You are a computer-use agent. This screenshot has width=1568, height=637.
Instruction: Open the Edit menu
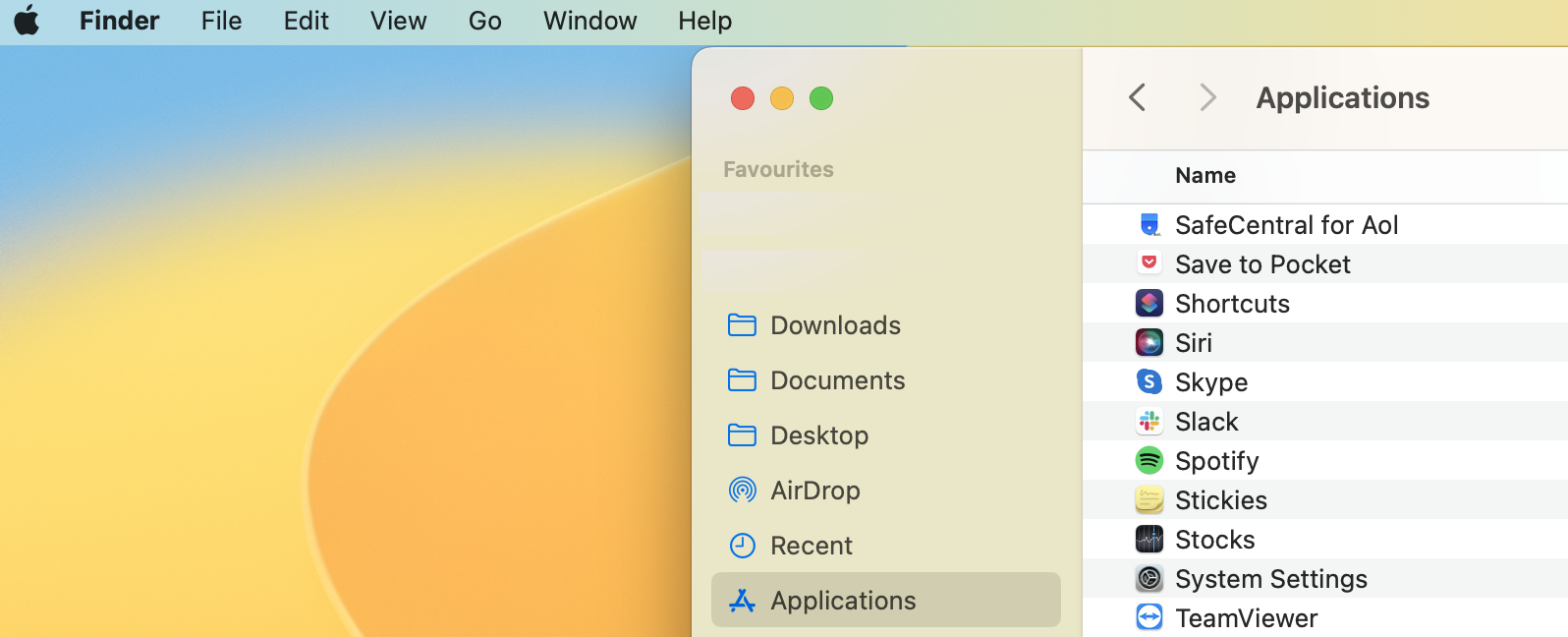(x=306, y=21)
